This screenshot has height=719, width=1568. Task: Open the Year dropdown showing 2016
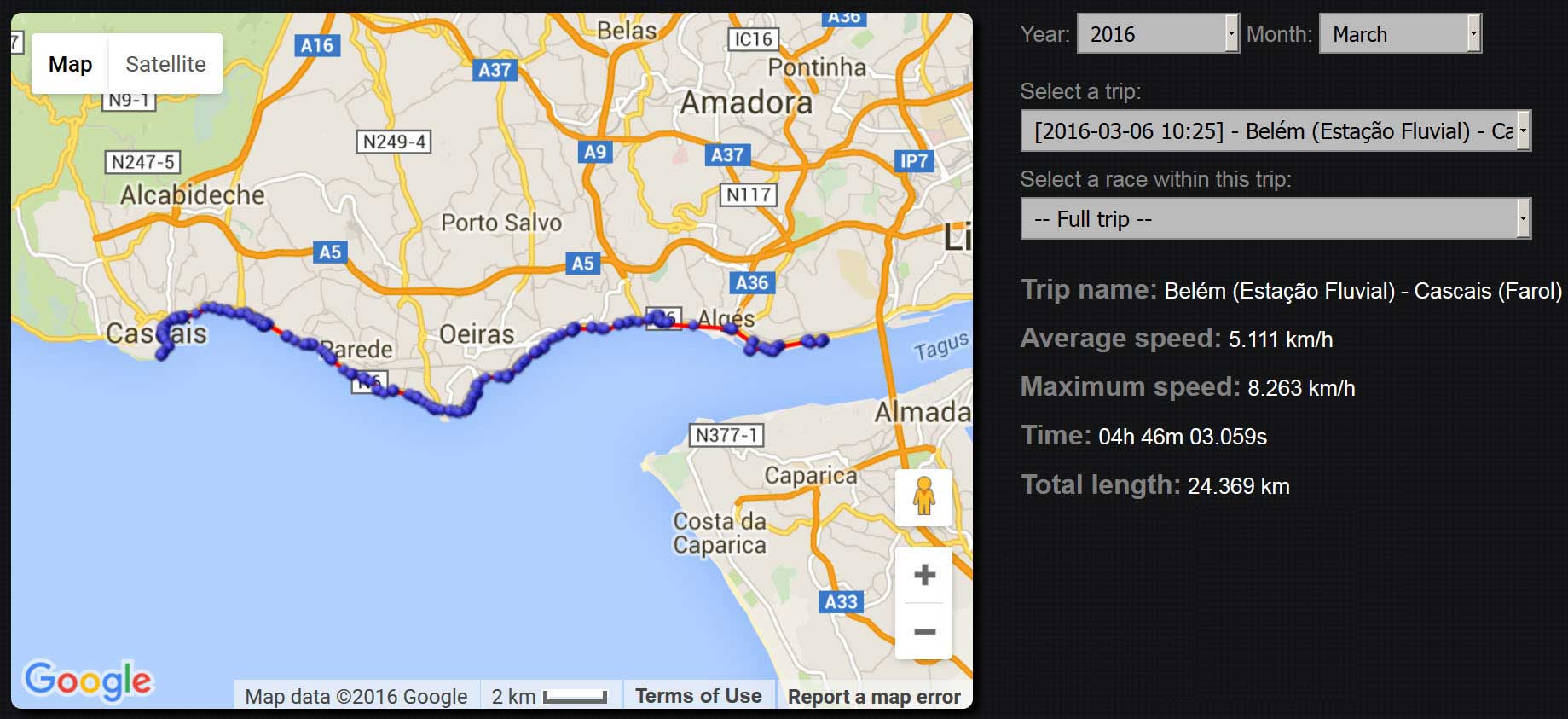(1158, 34)
